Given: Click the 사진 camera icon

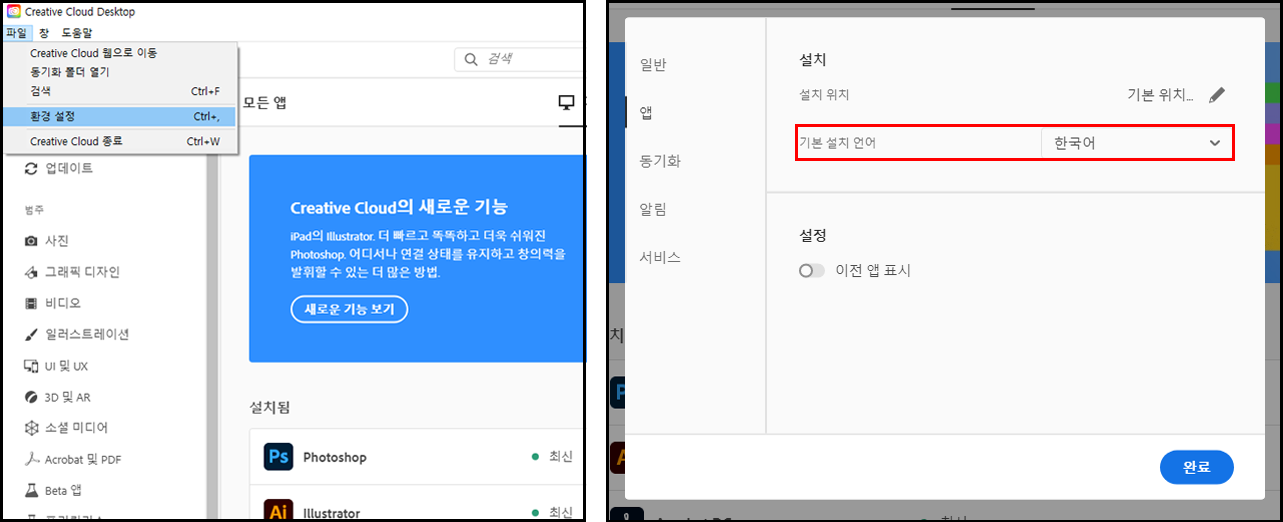Looking at the screenshot, I should [x=31, y=241].
